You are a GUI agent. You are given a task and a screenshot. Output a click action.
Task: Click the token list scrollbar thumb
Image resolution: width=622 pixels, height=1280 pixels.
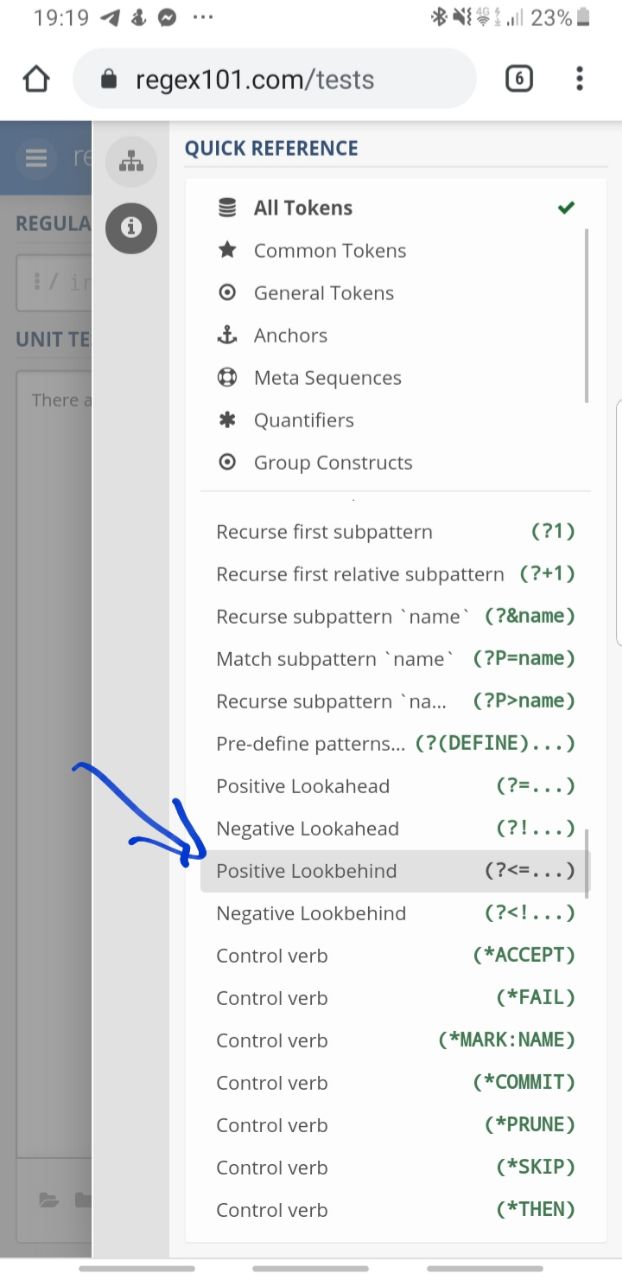coord(586,862)
